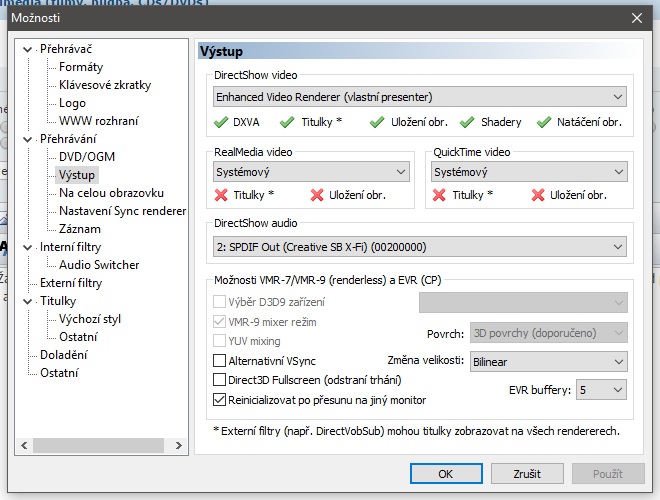Collapse the Přehrávání tree node
The width and height of the screenshot is (660, 500).
click(27, 139)
